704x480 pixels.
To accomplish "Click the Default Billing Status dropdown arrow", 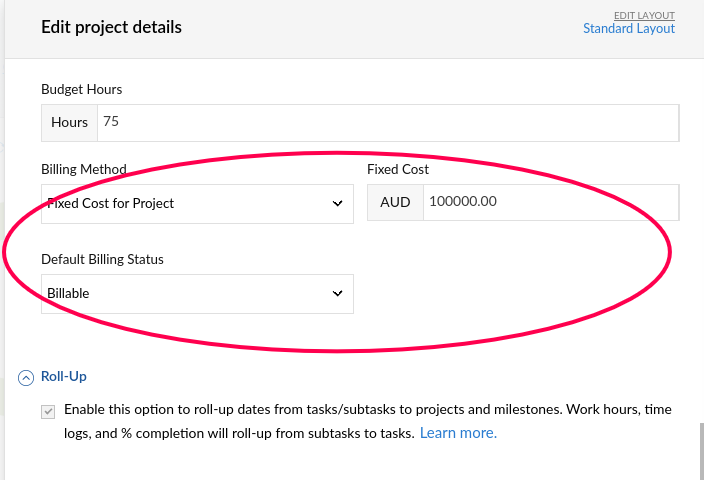I will 337,294.
